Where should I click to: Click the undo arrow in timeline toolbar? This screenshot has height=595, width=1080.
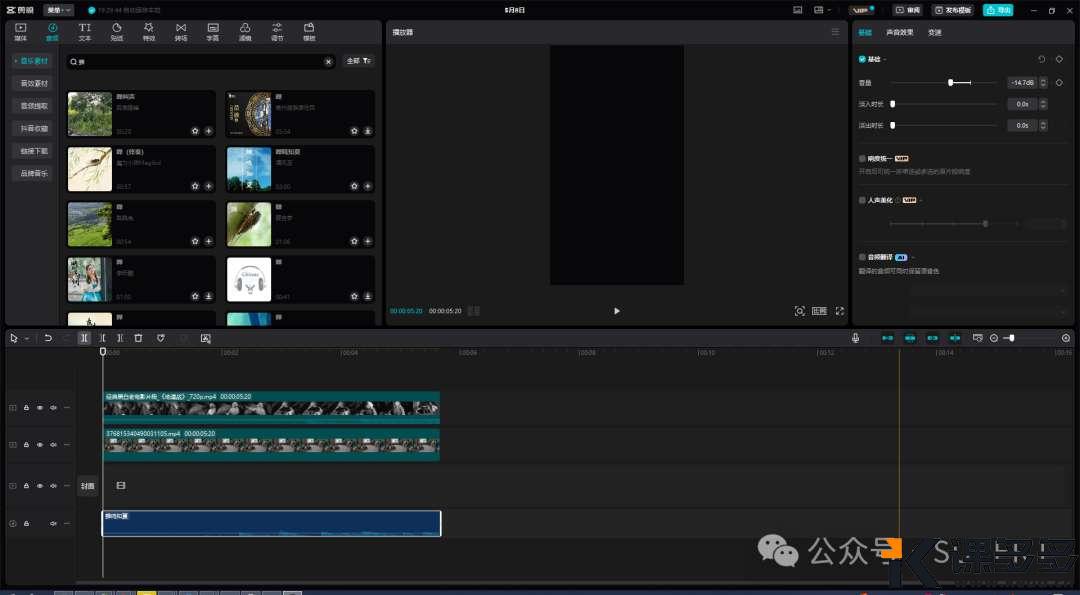(47, 338)
